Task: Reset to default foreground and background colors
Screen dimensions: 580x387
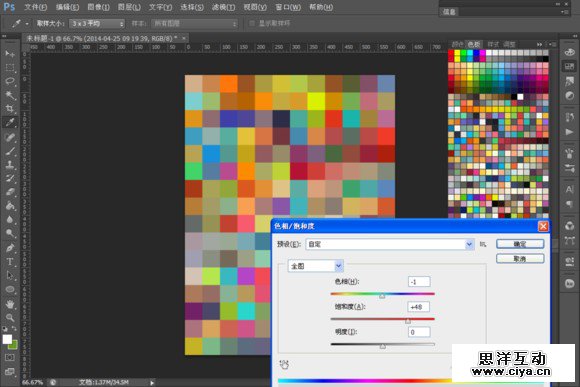Action: pyautogui.click(x=5, y=329)
